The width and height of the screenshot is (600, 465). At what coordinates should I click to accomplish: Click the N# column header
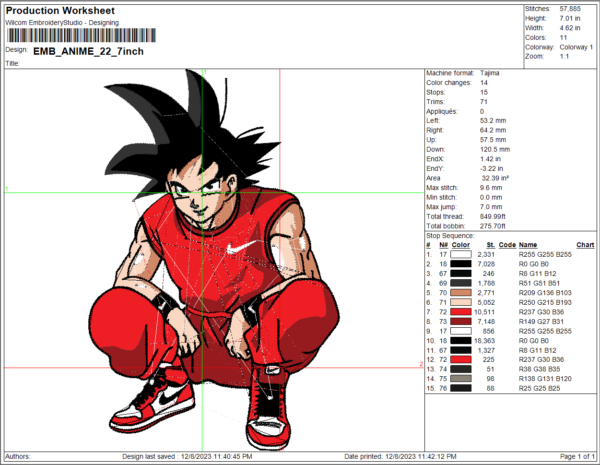coord(443,245)
